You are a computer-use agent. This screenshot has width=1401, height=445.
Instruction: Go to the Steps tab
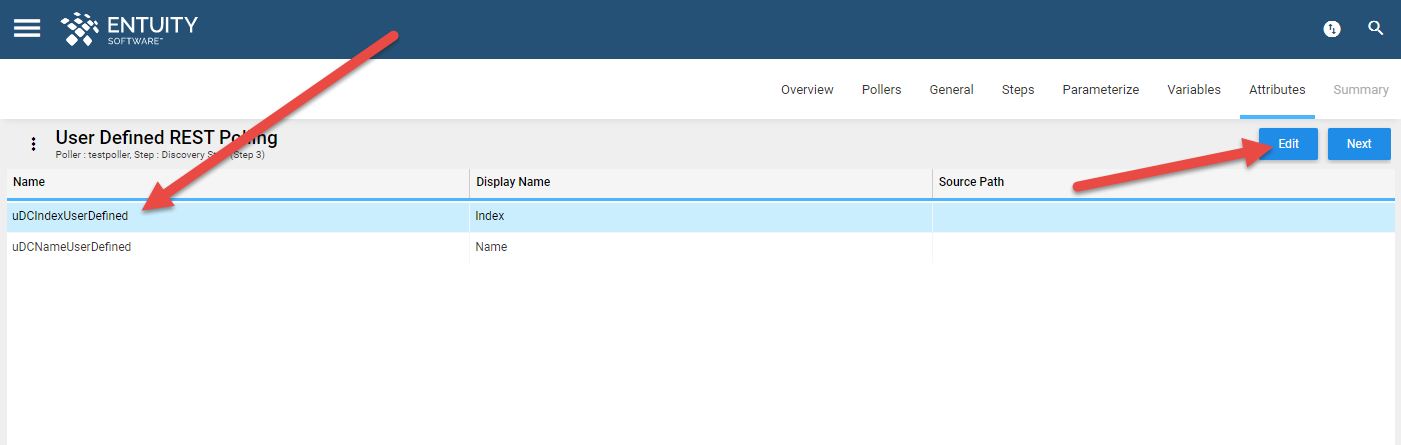coord(1018,90)
